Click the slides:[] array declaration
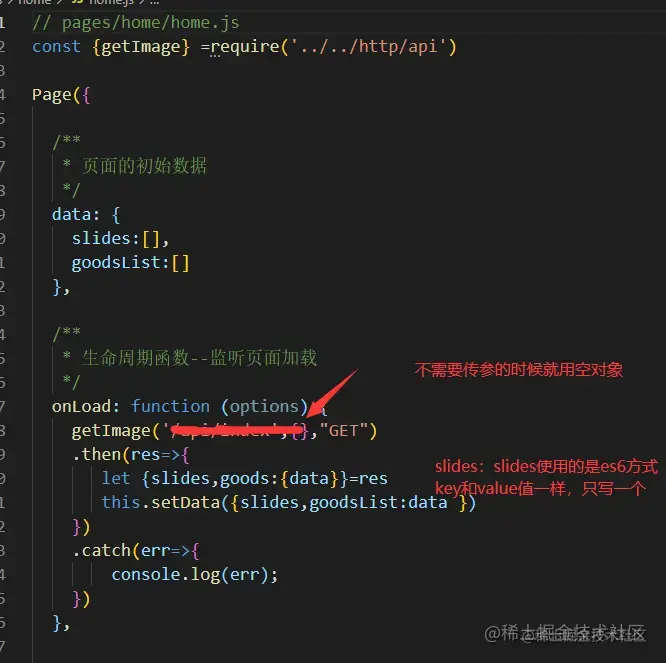This screenshot has height=663, width=666. (121, 238)
